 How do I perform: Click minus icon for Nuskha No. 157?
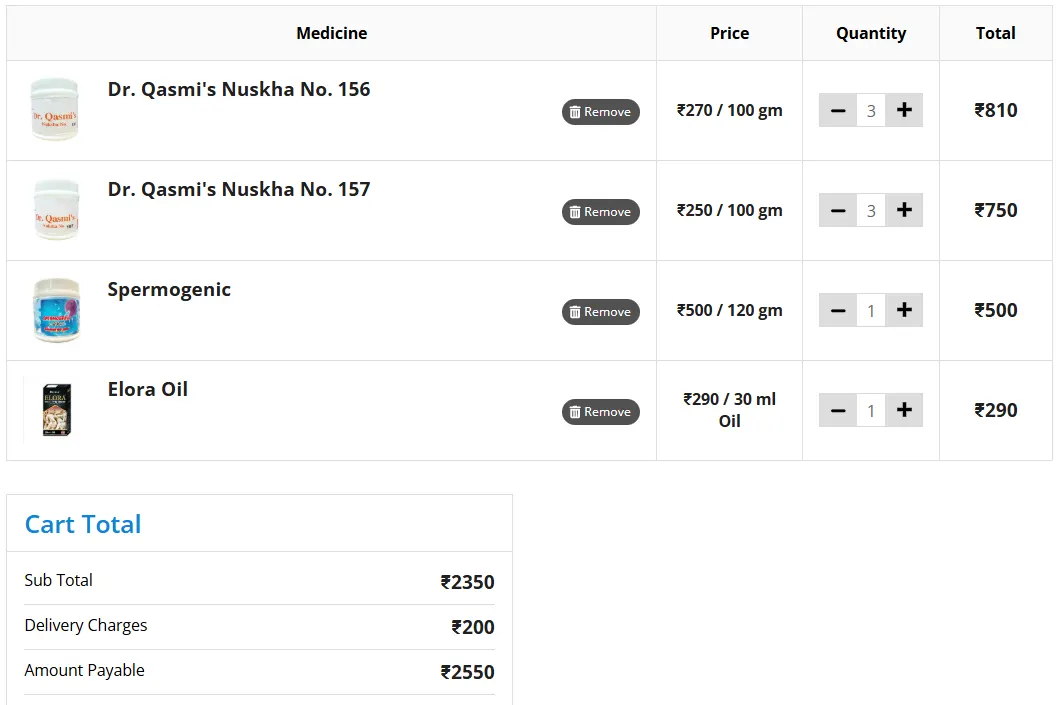(x=838, y=210)
